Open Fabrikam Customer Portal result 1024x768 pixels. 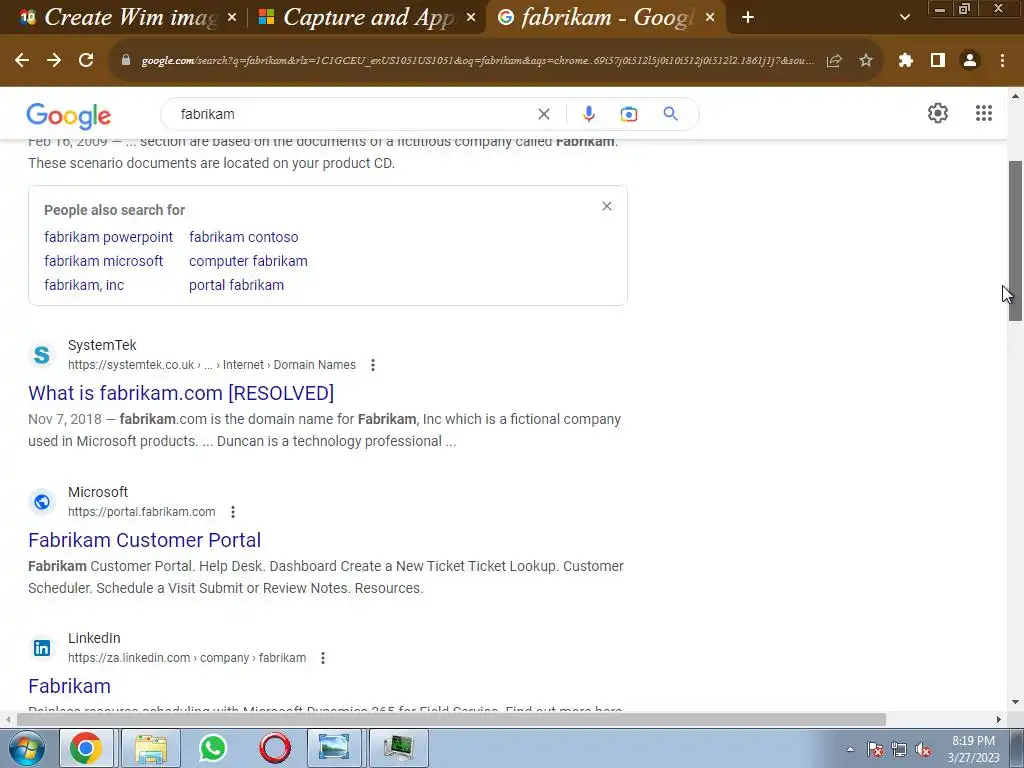point(144,540)
